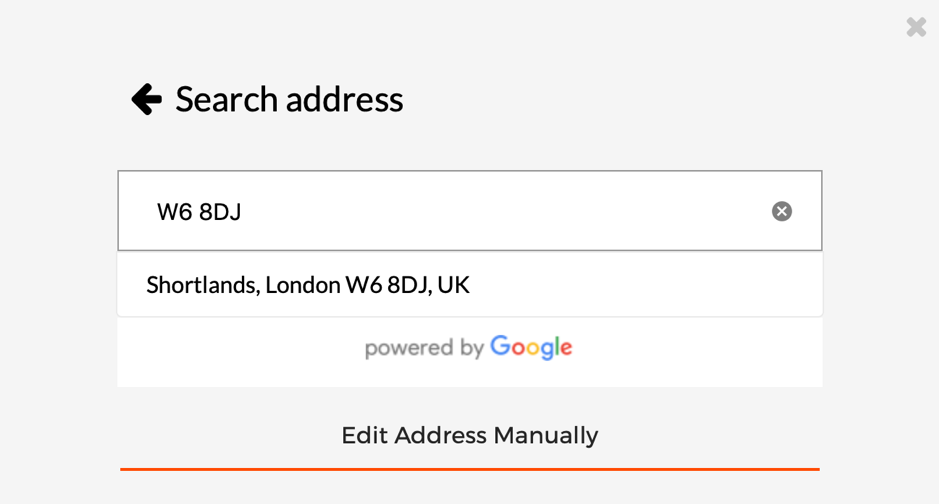Go back using the left arrow icon
939x504 pixels.
[147, 99]
